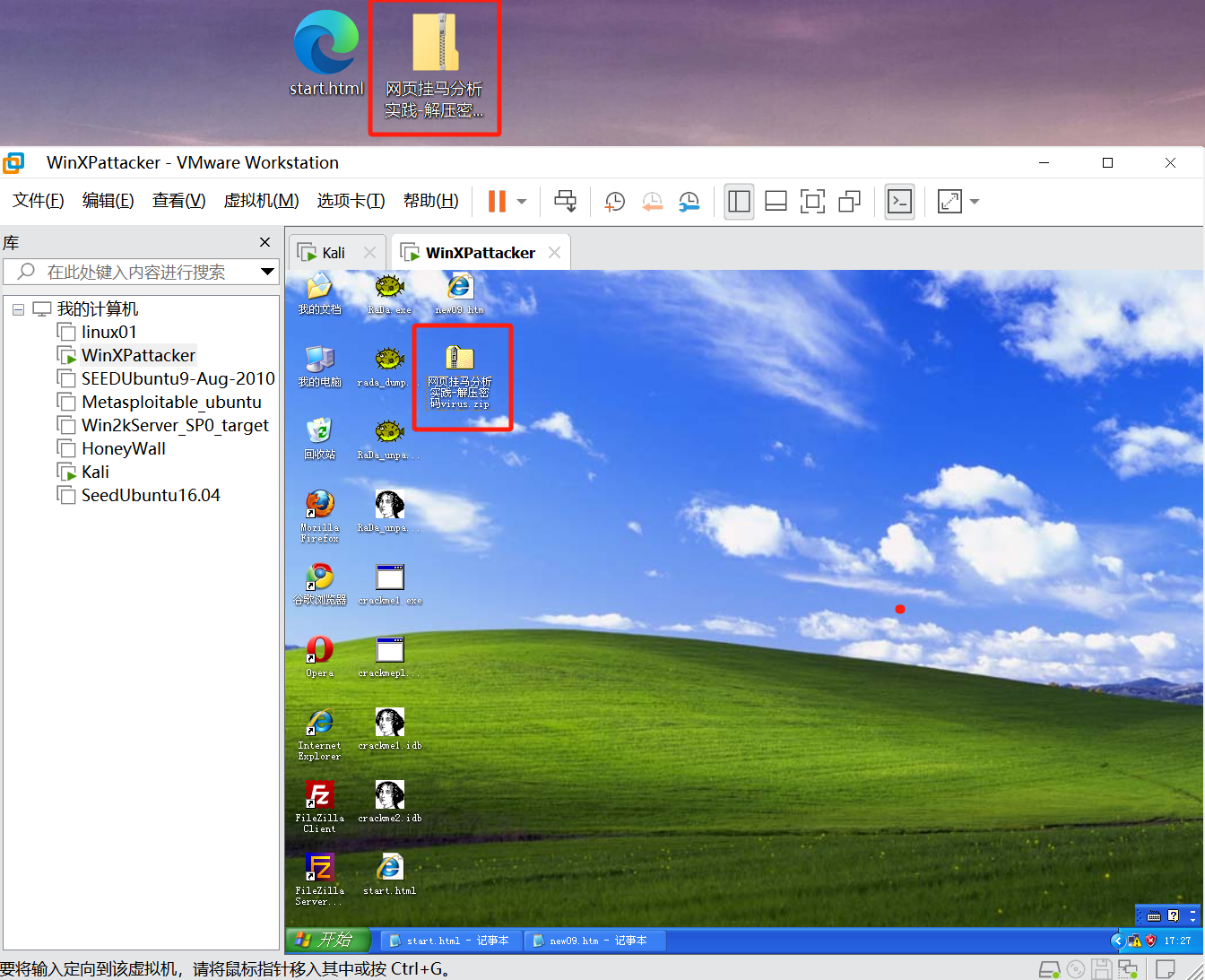The image size is (1205, 980).
Task: Expand hidden XP tray icons chevron
Action: (x=1117, y=941)
